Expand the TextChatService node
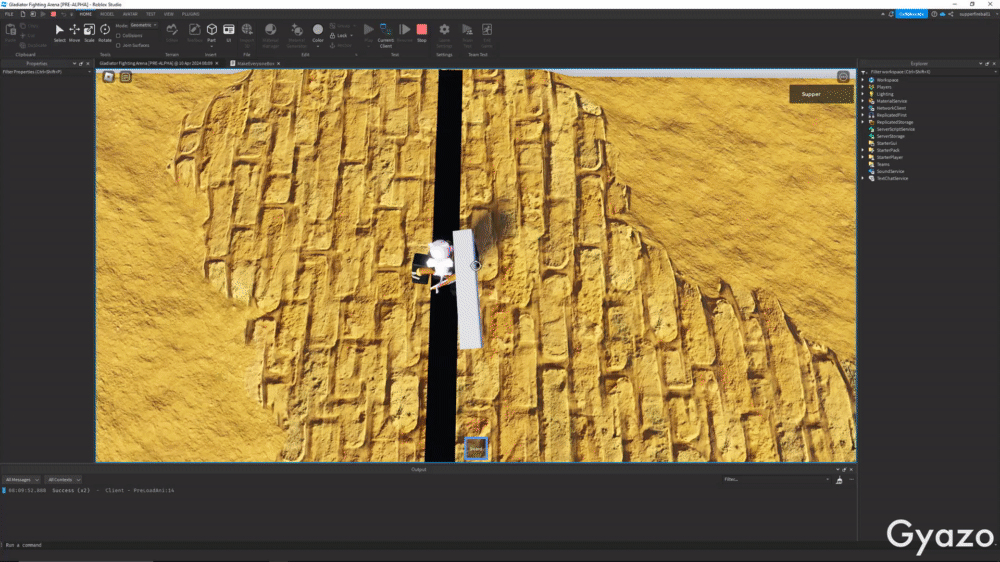This screenshot has width=1000, height=562. pyautogui.click(x=863, y=179)
